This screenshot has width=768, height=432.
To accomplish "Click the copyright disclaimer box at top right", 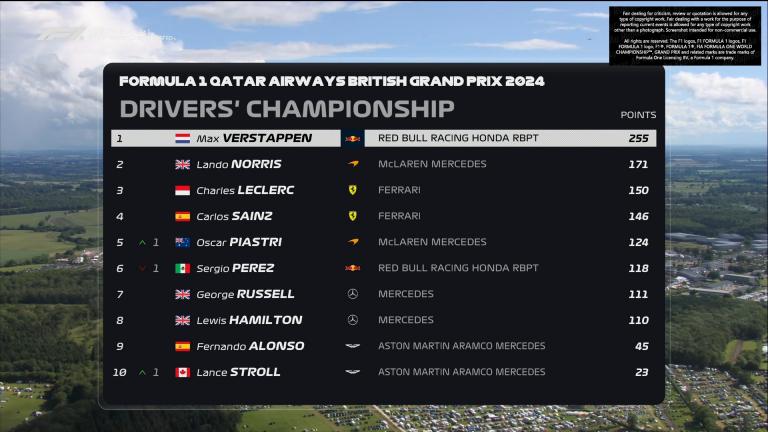I will [x=685, y=35].
